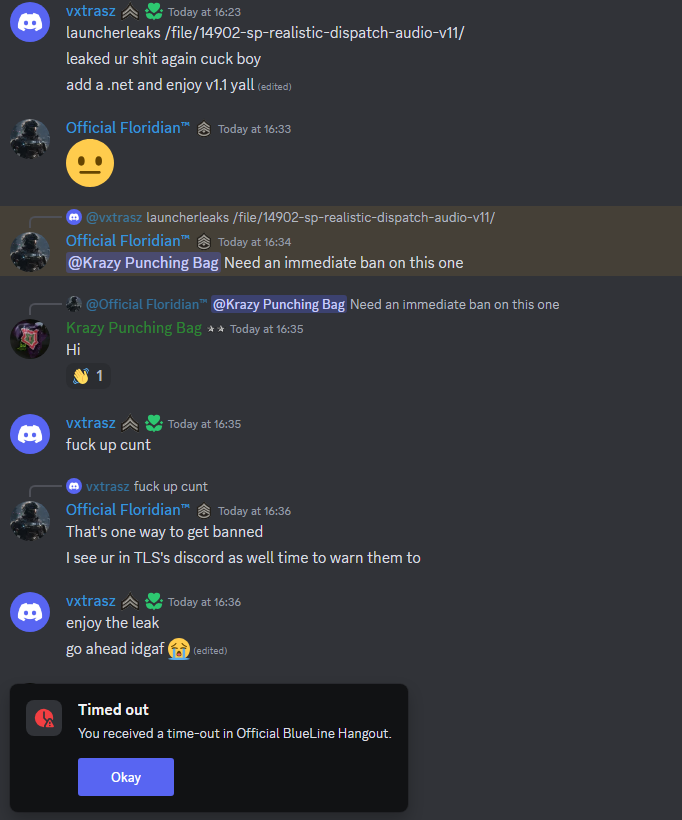Viewport: 682px width, 820px height.
Task: Click the neutral face emoji message
Action: [x=90, y=163]
